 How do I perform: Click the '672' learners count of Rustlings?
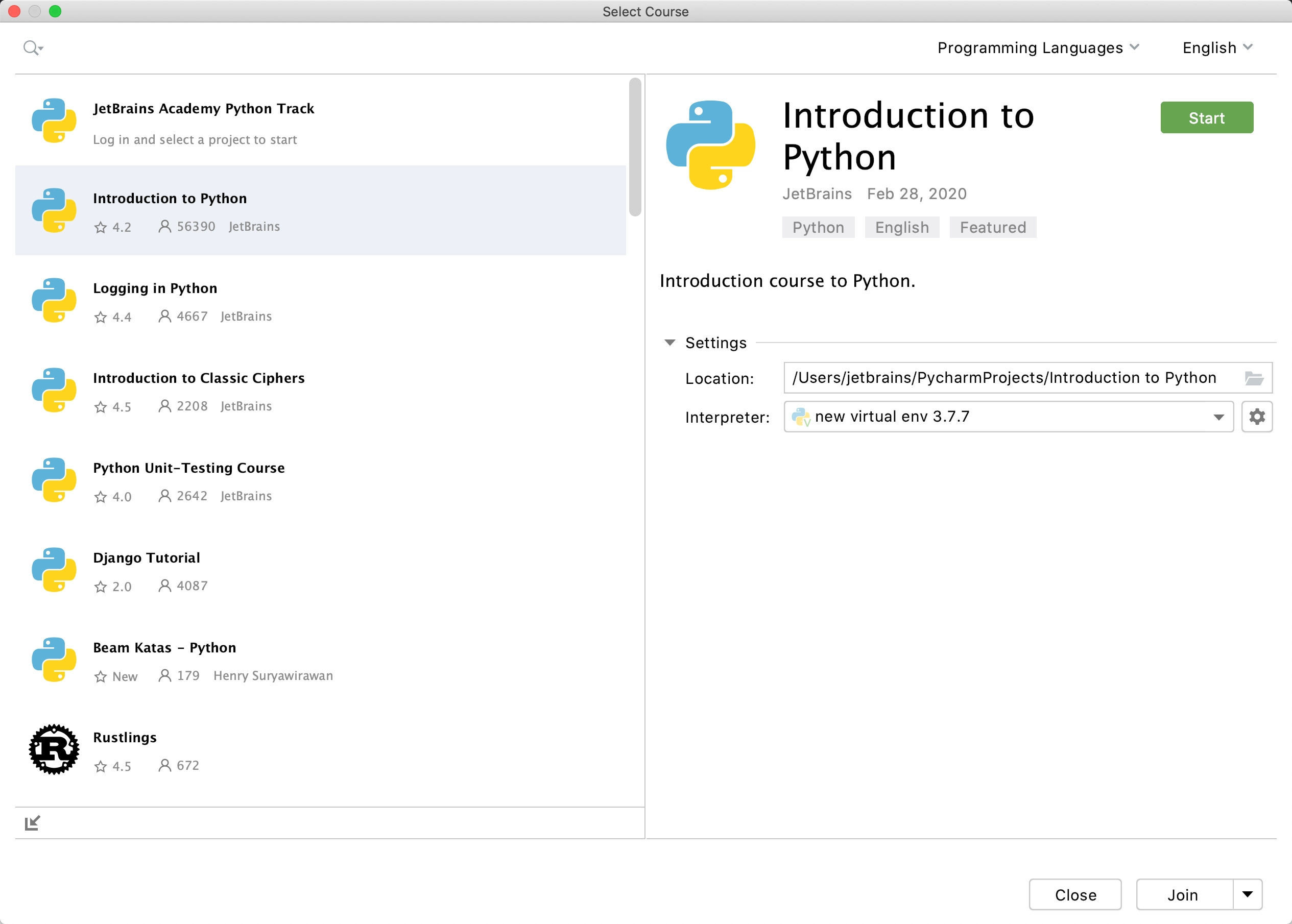coord(188,766)
